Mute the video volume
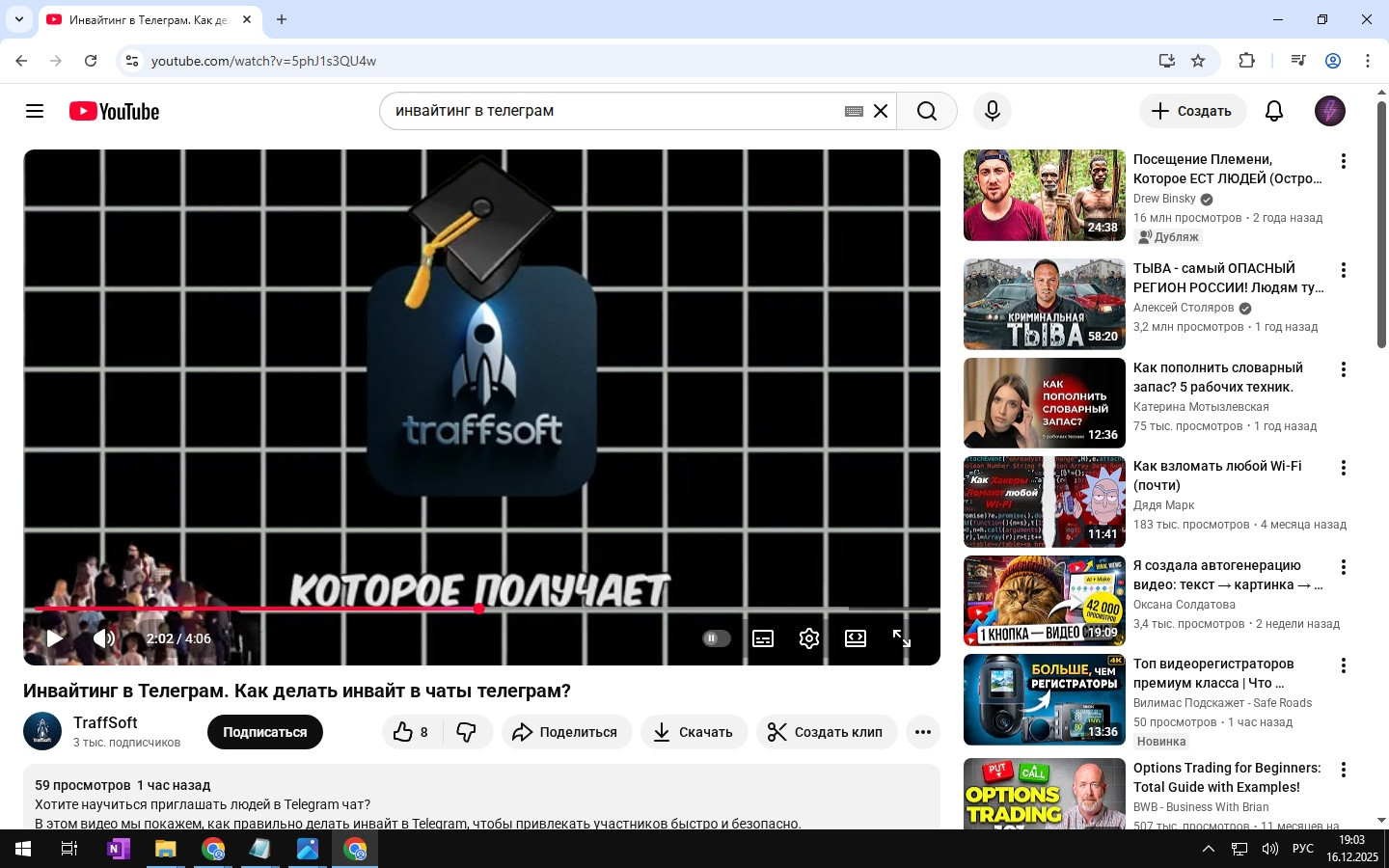Screen dimensions: 1389x868 (x=104, y=638)
